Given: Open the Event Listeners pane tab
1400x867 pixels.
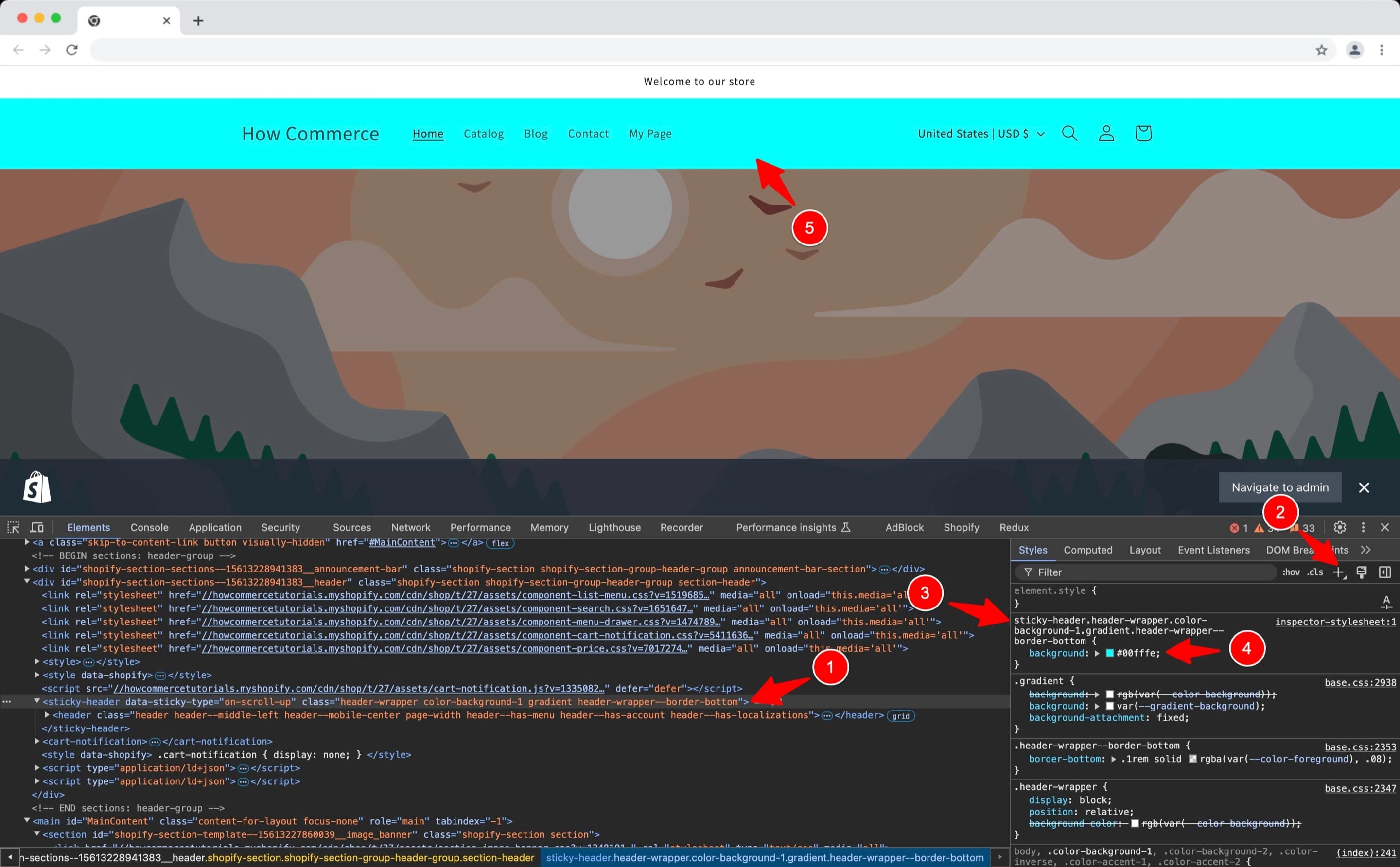Looking at the screenshot, I should point(1214,550).
